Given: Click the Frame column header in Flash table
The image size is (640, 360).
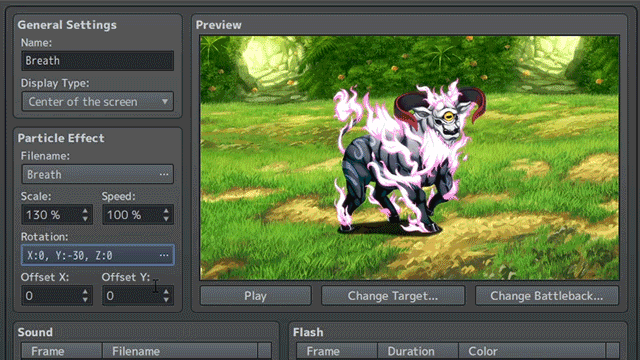Looking at the screenshot, I should pos(337,351).
